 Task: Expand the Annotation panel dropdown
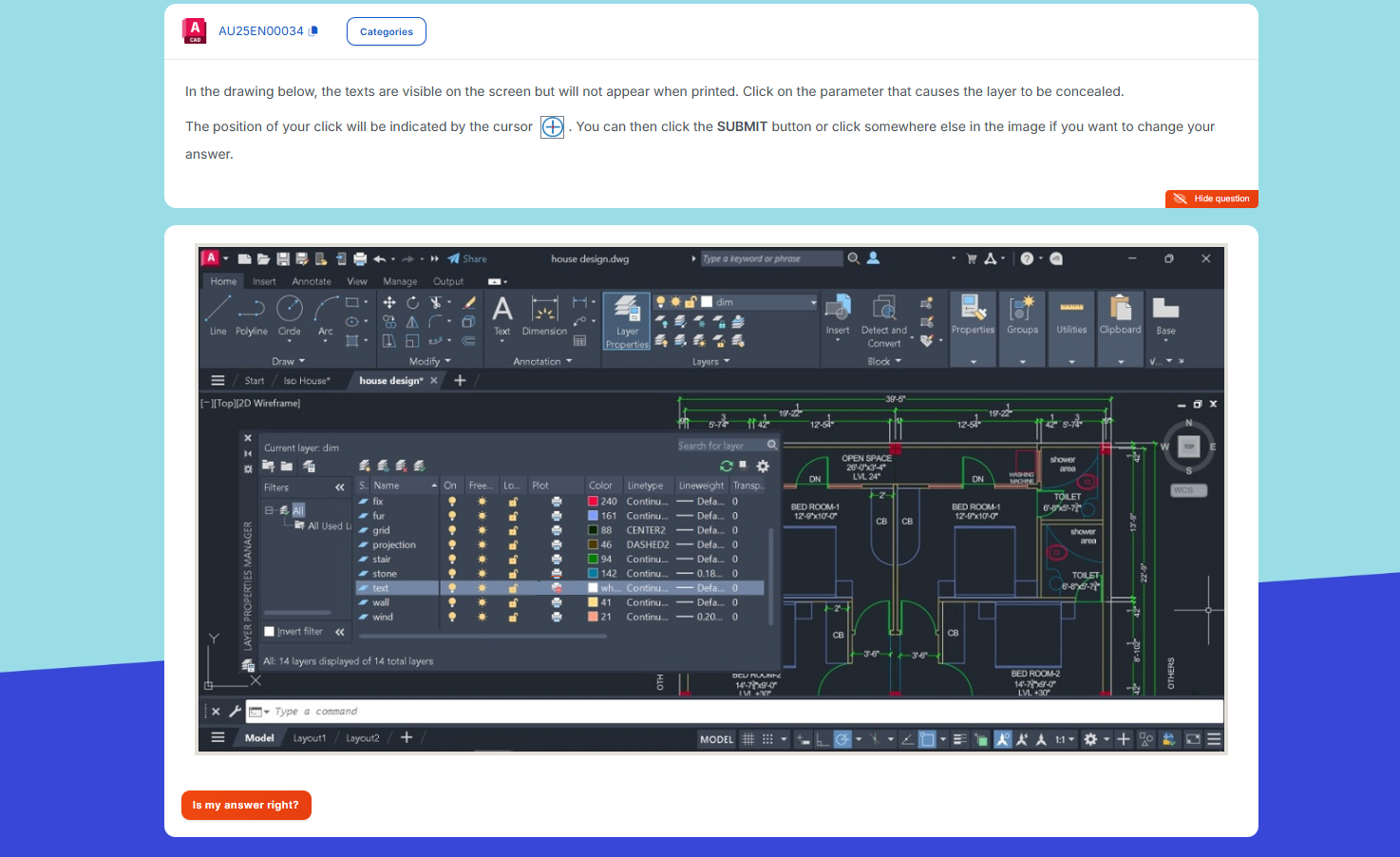click(542, 361)
